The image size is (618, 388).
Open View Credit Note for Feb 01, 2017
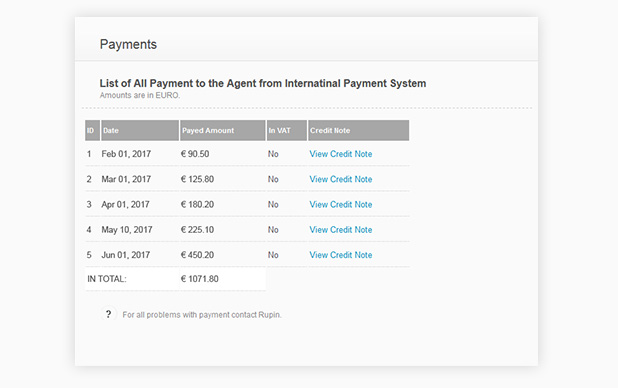[x=341, y=154]
